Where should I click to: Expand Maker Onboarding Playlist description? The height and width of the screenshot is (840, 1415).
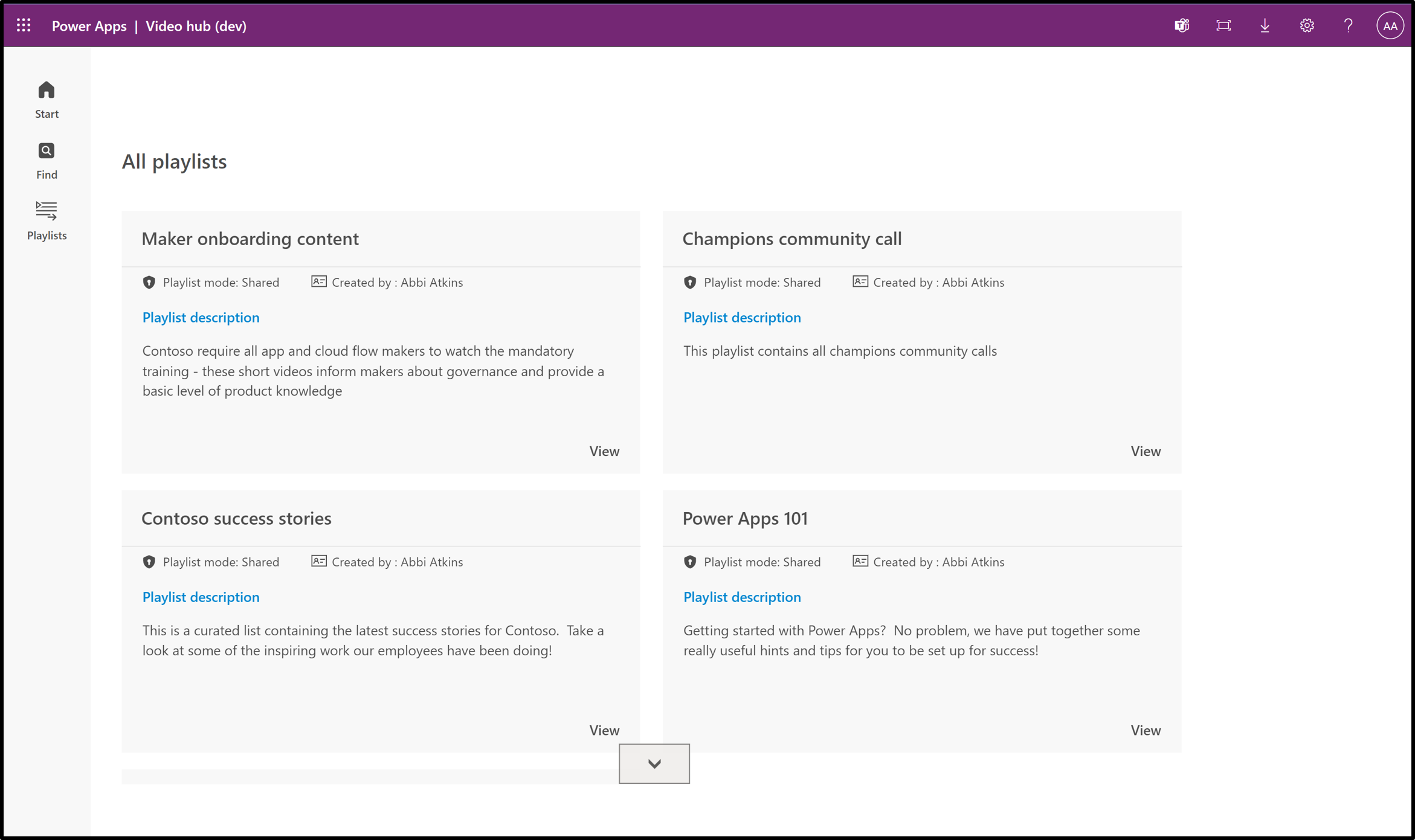click(200, 317)
